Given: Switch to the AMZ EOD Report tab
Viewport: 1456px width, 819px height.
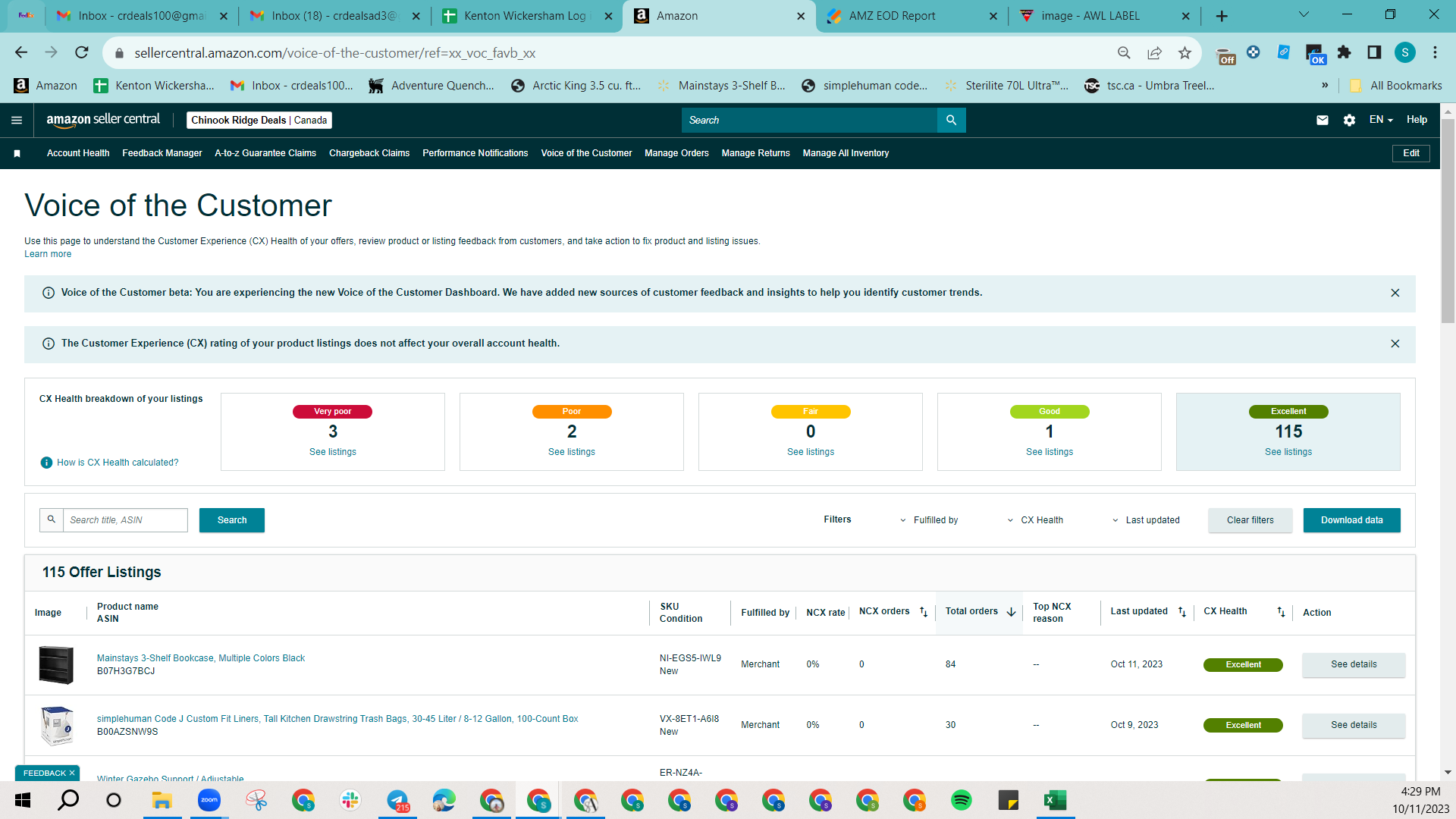Looking at the screenshot, I should pyautogui.click(x=912, y=16).
